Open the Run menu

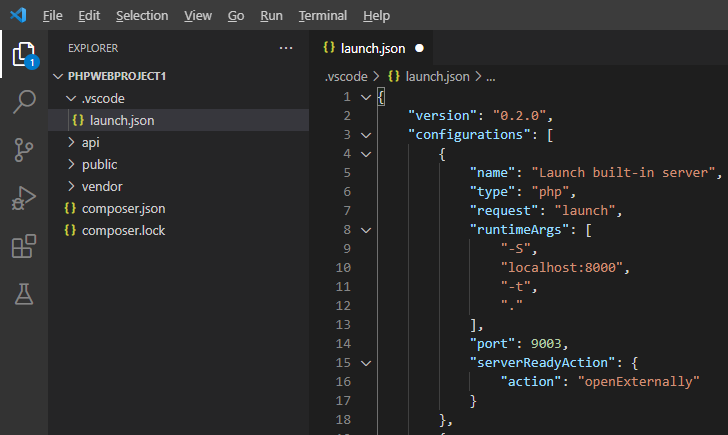point(271,16)
